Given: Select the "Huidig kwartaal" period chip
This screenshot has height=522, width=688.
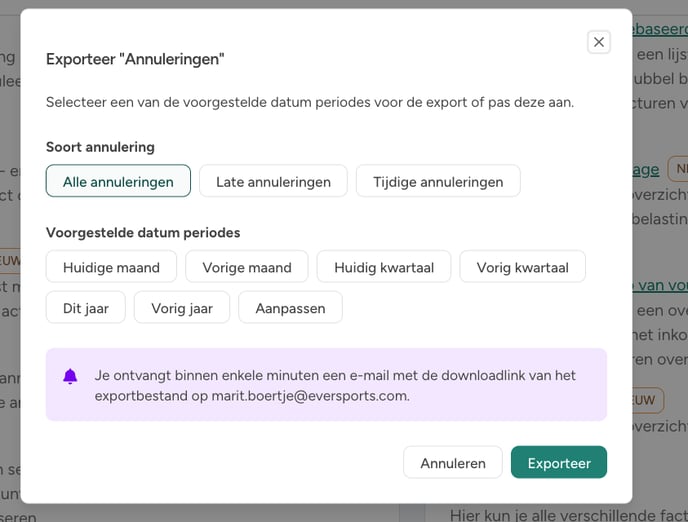Looking at the screenshot, I should 384,267.
